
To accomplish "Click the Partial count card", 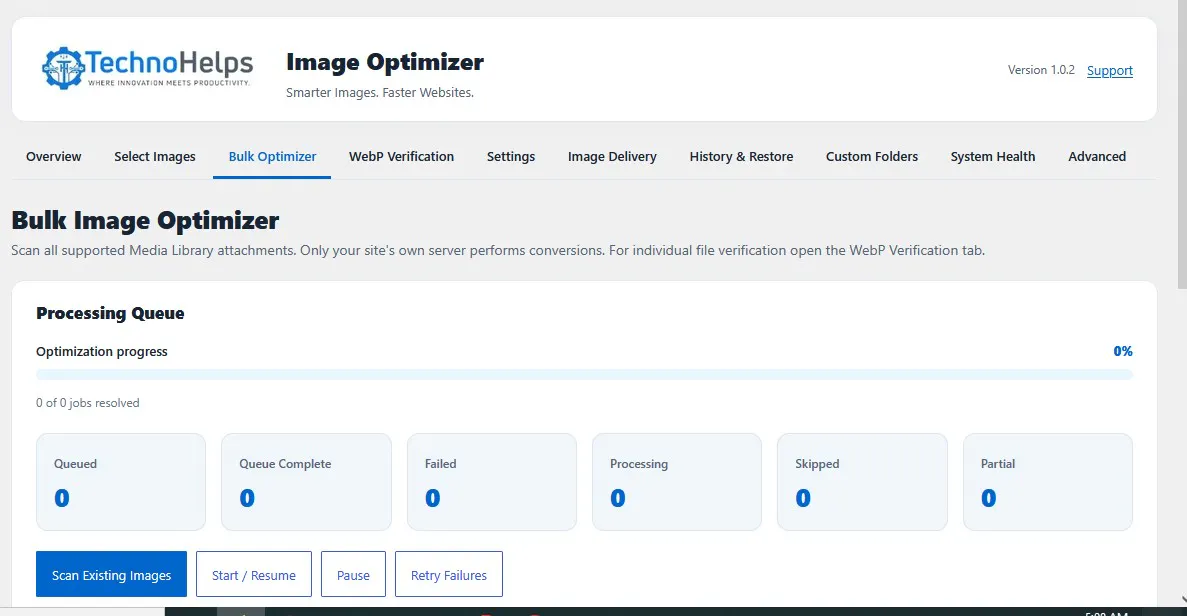I will pyautogui.click(x=1048, y=482).
